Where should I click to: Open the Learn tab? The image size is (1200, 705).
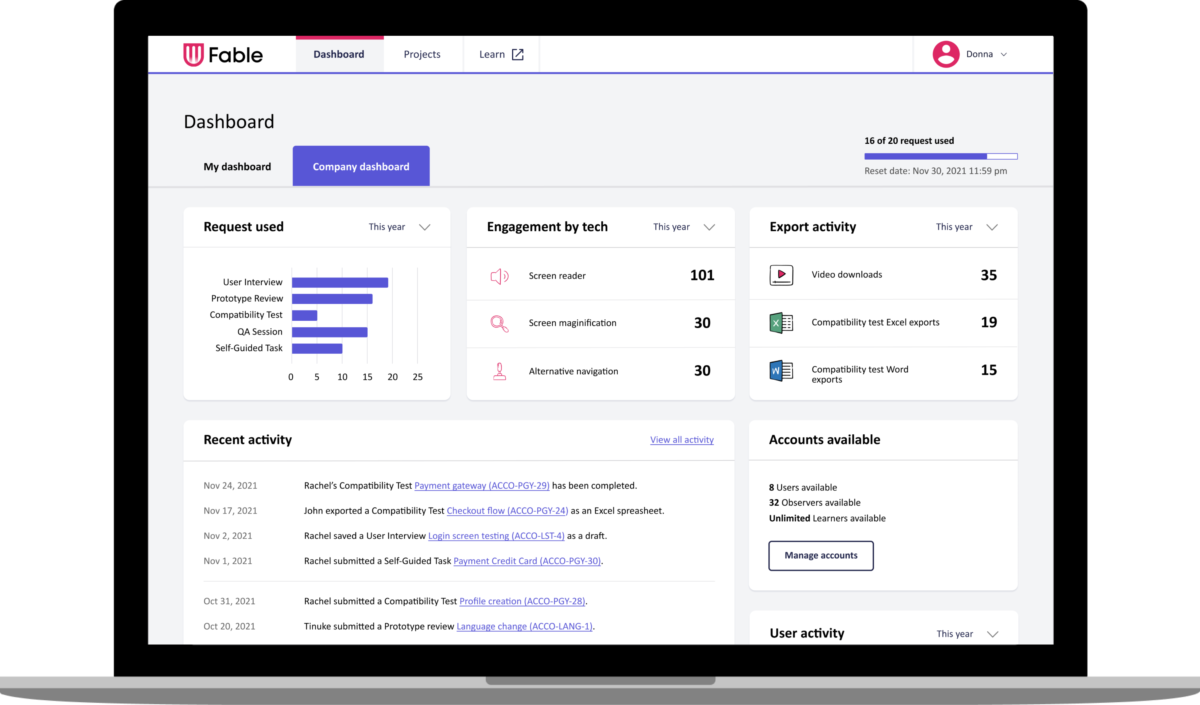[493, 54]
